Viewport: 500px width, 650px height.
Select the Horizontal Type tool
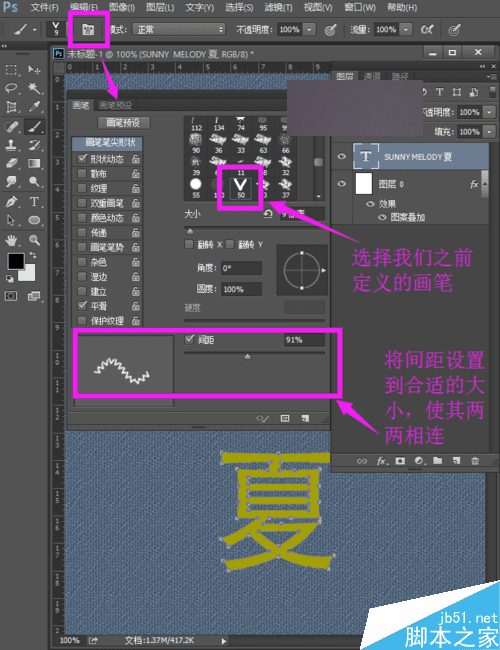(x=34, y=202)
